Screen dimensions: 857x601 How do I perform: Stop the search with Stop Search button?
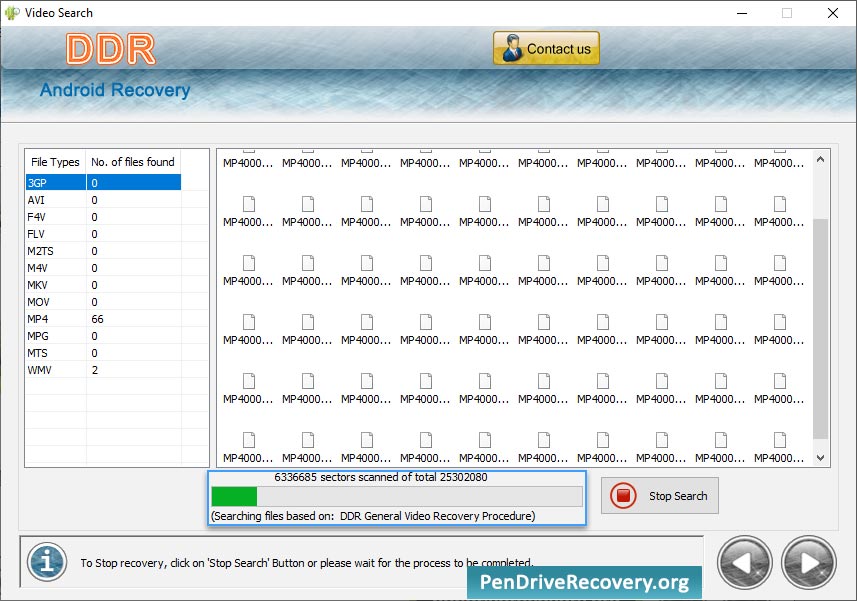(660, 496)
